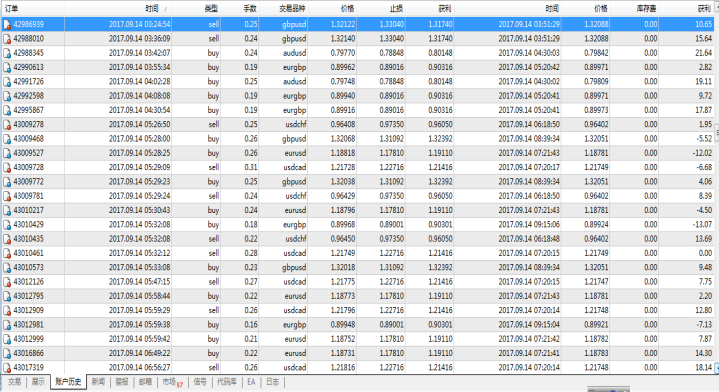Click the order icon for row 42990613

pos(7,67)
